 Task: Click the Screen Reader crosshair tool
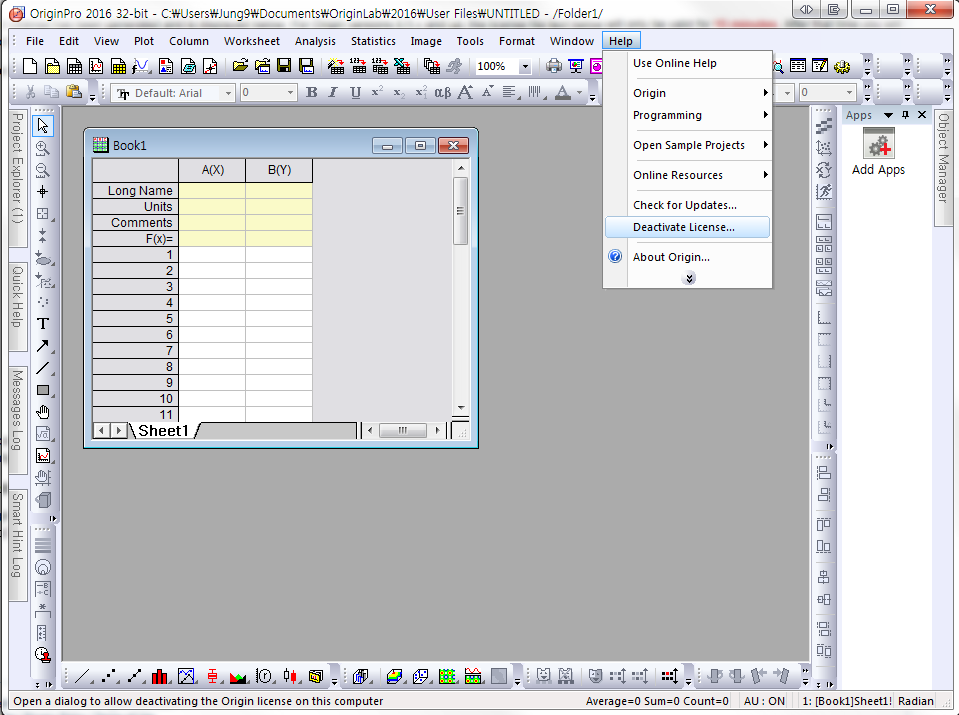[43, 192]
